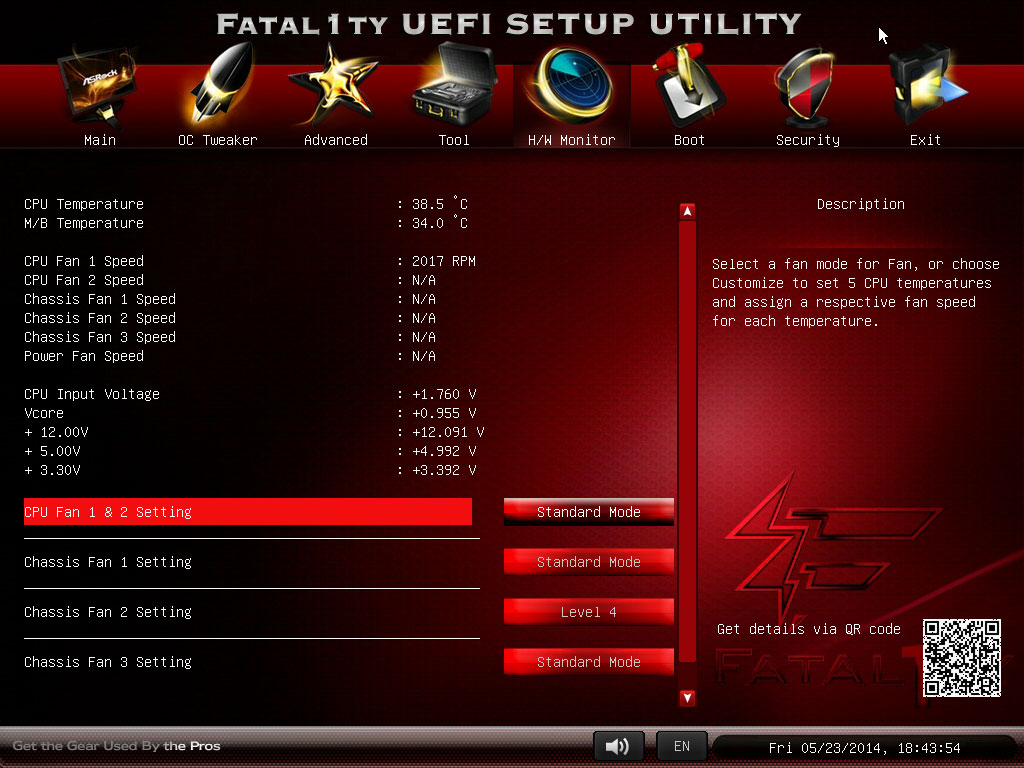1024x768 pixels.
Task: Switch to the Tool tab label
Action: tap(454, 140)
